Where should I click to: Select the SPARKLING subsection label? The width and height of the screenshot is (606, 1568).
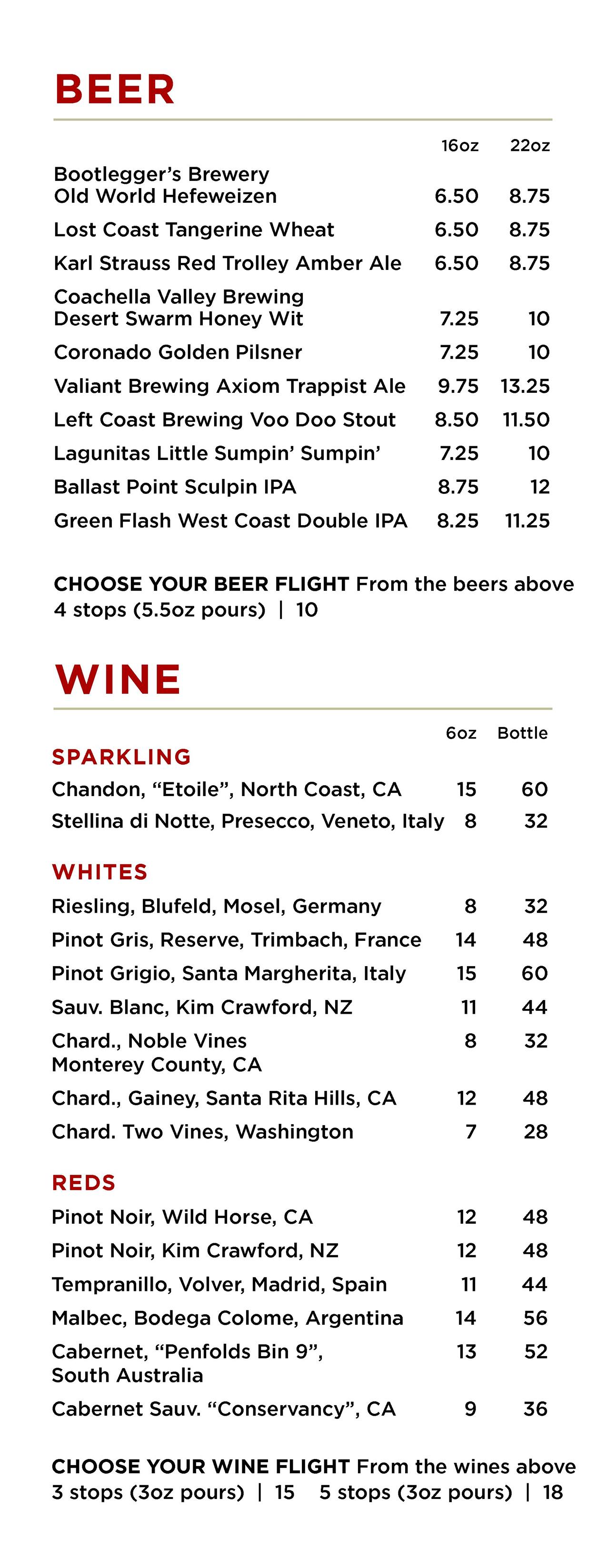pyautogui.click(x=121, y=757)
